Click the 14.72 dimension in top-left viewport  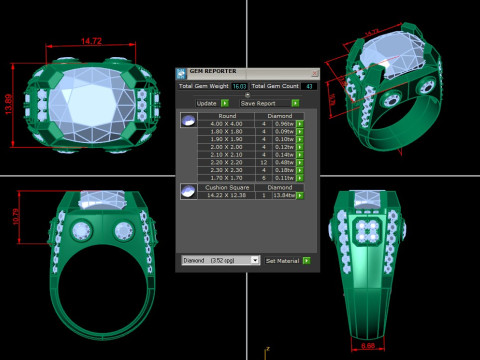coord(91,41)
